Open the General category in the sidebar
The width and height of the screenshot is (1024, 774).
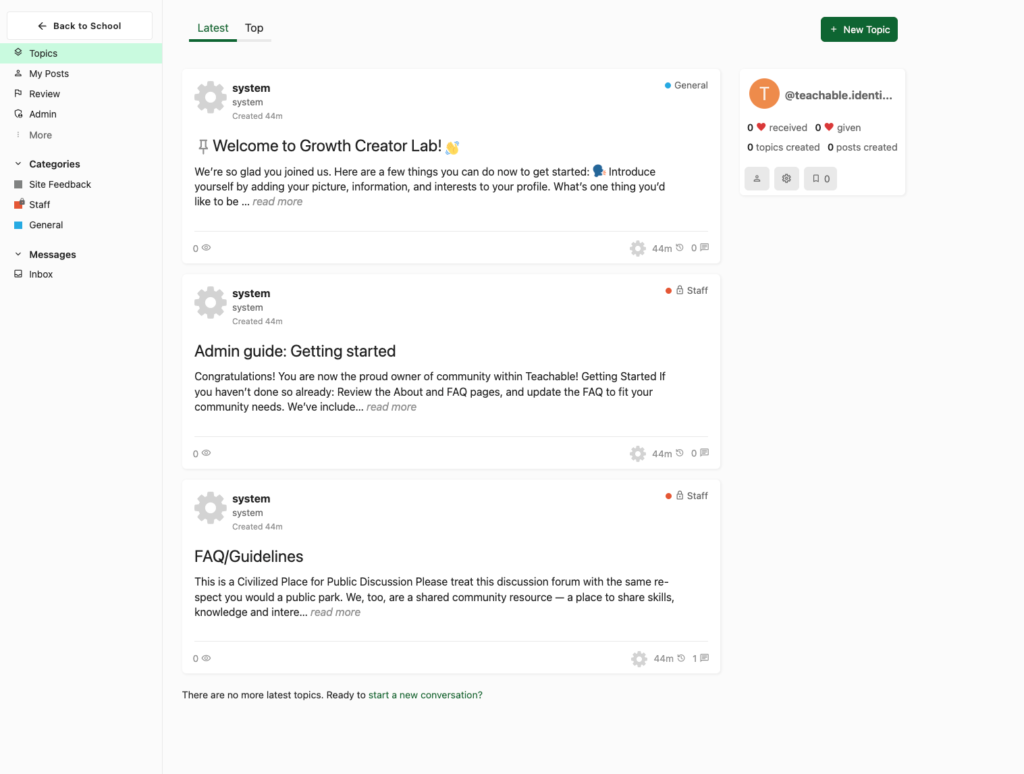(x=46, y=224)
